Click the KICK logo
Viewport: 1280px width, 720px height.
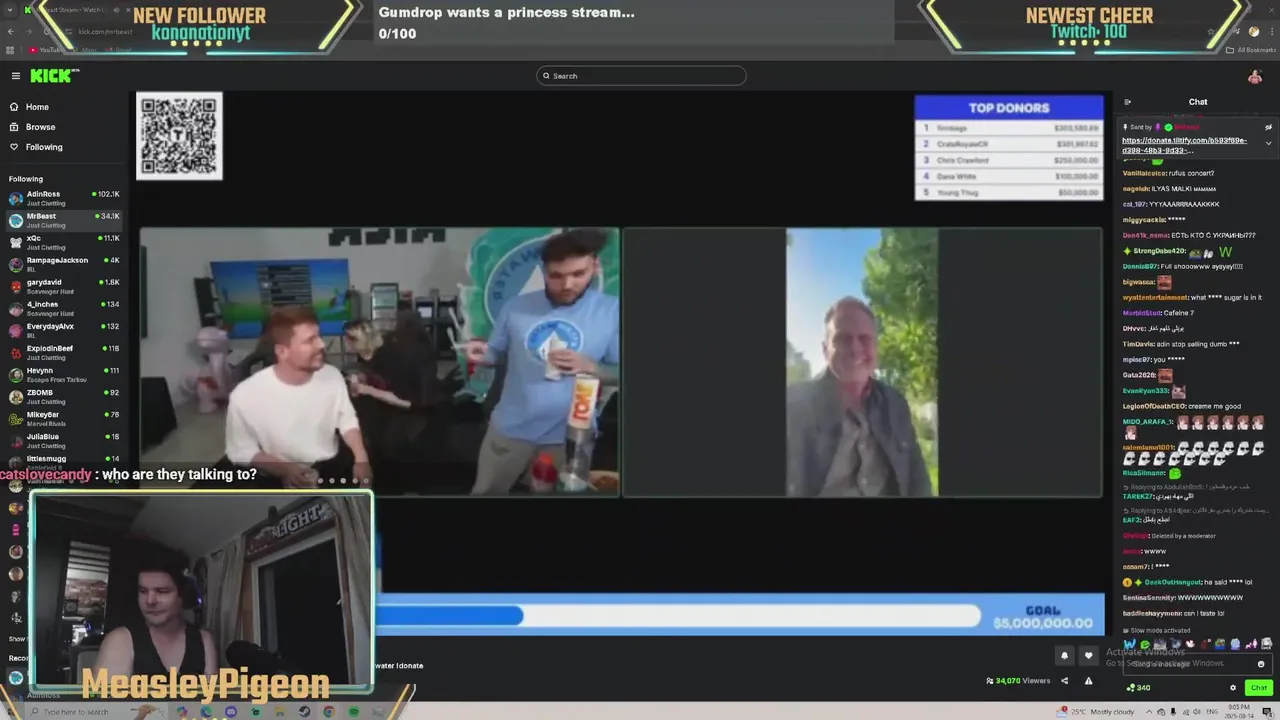click(53, 76)
